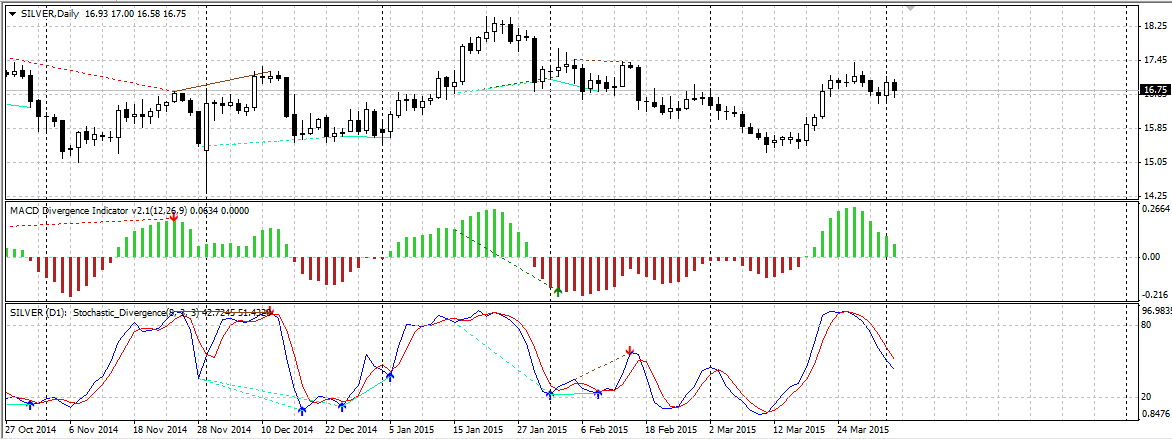Click the 27 Jan 2015 date label

click(x=543, y=430)
